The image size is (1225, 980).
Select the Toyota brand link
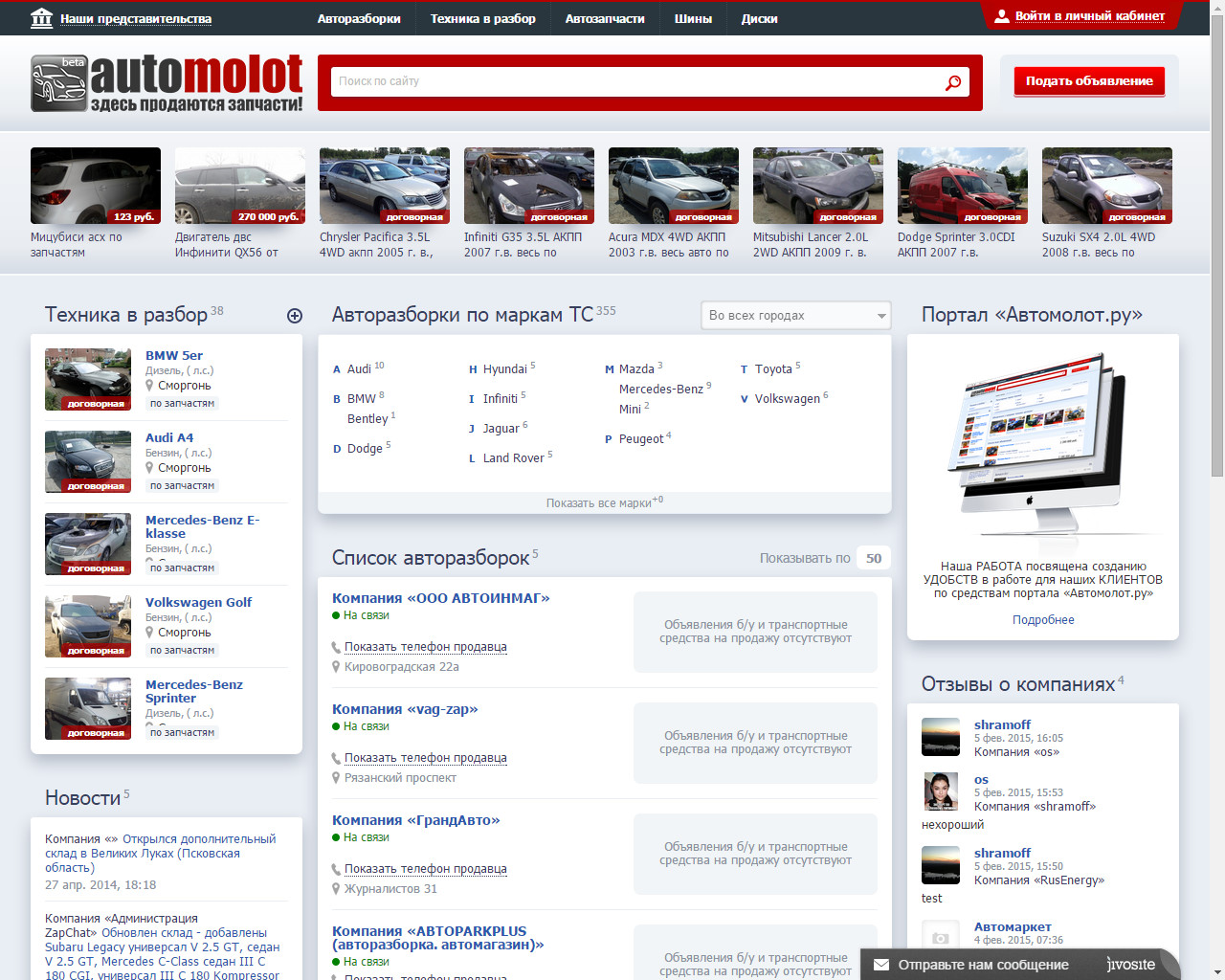(x=773, y=369)
